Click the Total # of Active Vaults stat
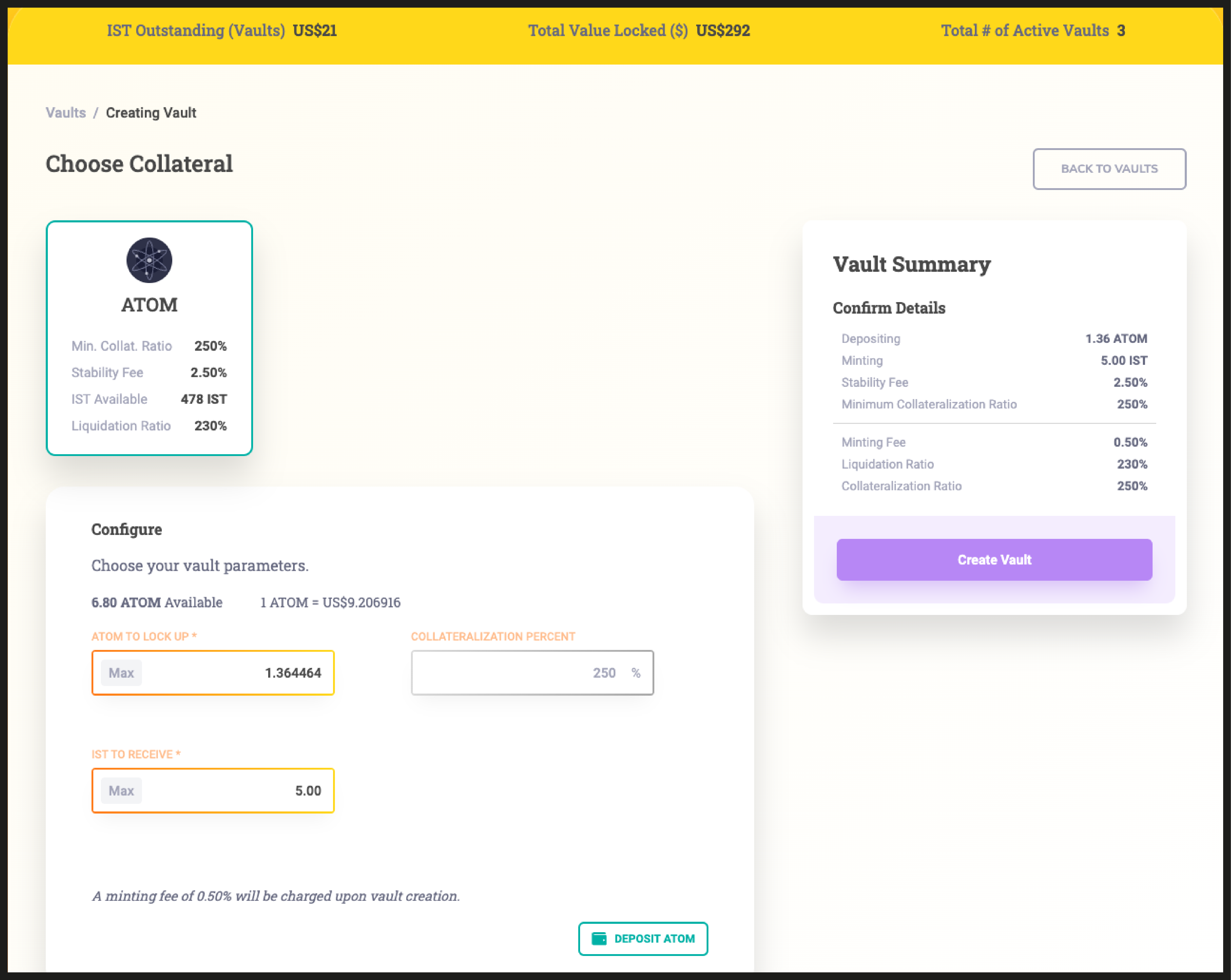 [1032, 30]
